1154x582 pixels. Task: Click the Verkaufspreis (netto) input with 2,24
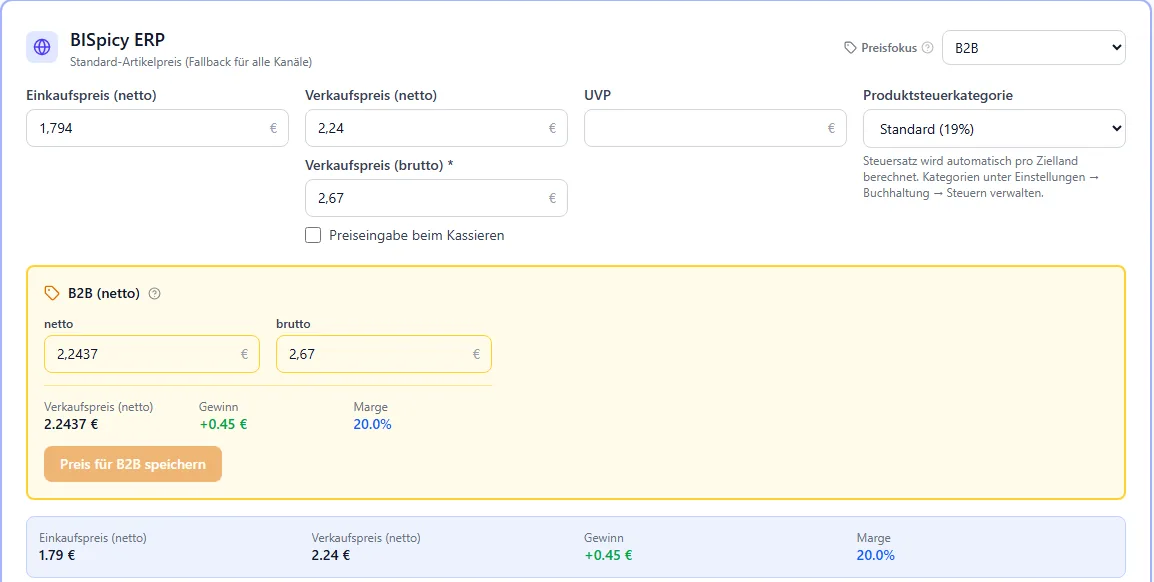(x=436, y=128)
